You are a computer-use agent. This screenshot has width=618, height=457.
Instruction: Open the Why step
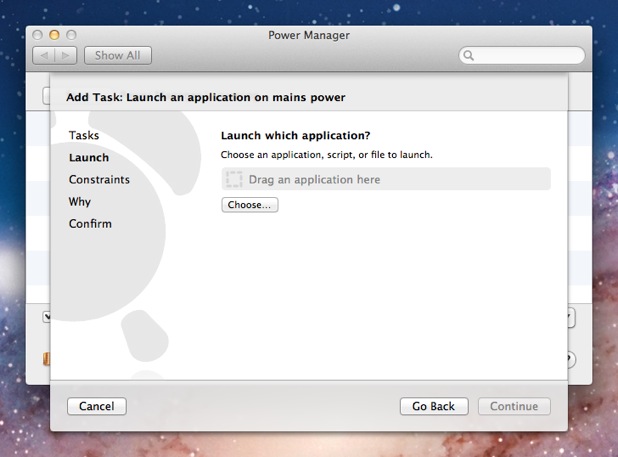(x=80, y=202)
